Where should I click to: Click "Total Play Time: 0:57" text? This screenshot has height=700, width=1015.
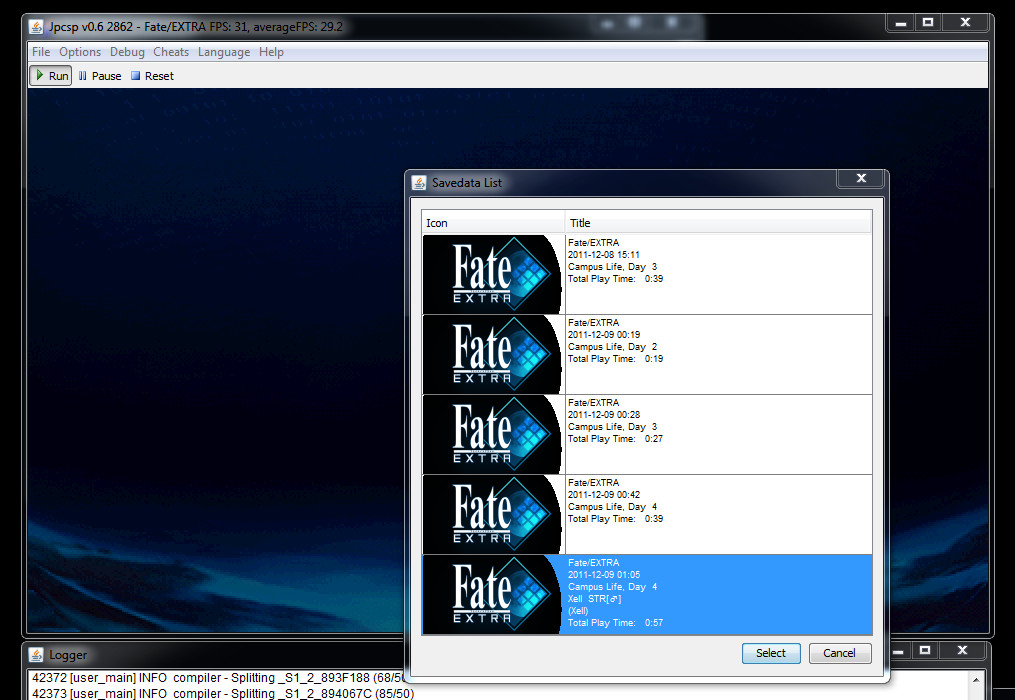point(616,623)
